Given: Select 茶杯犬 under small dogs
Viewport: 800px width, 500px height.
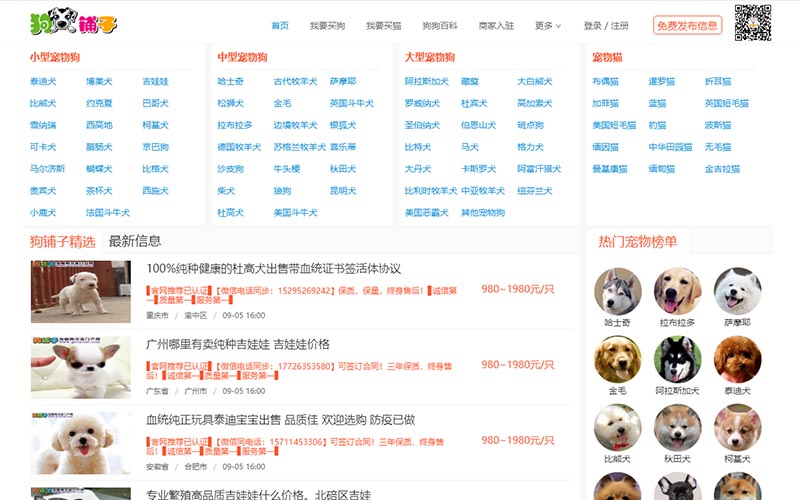Looking at the screenshot, I should (99, 190).
